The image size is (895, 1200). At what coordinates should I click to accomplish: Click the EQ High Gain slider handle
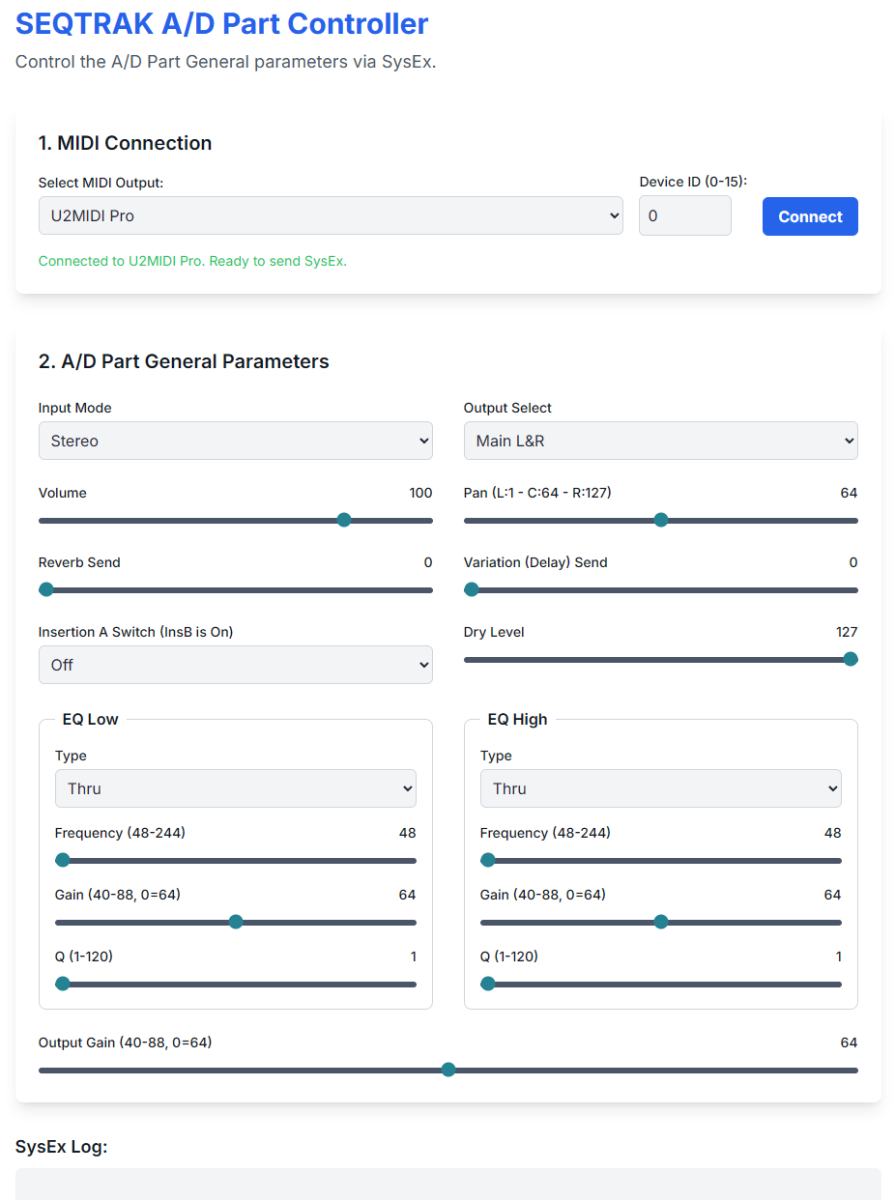(661, 922)
